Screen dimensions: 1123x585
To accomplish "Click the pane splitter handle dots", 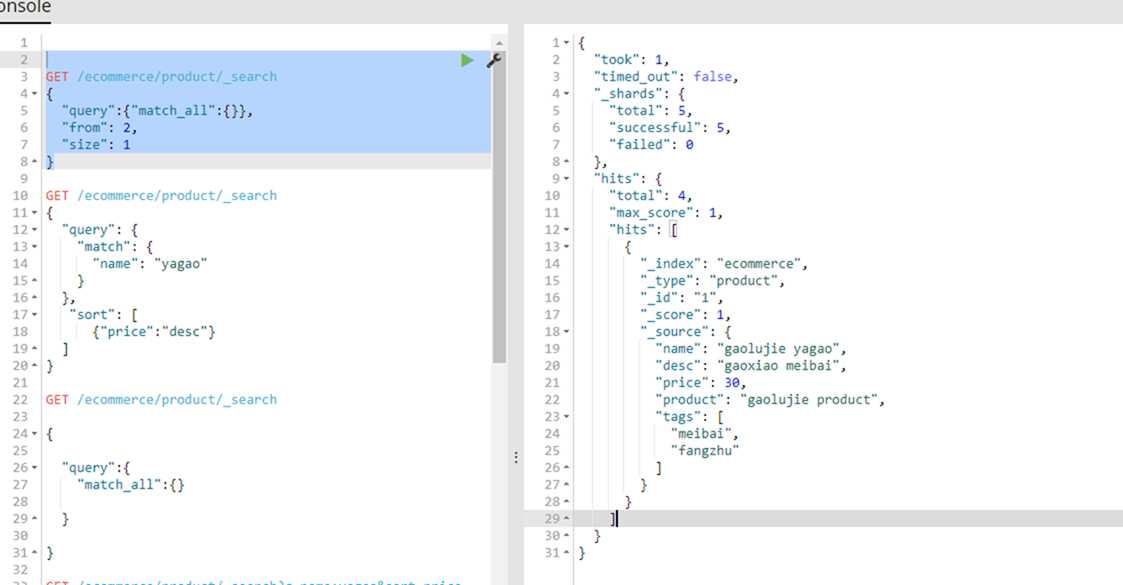I will coord(516,457).
